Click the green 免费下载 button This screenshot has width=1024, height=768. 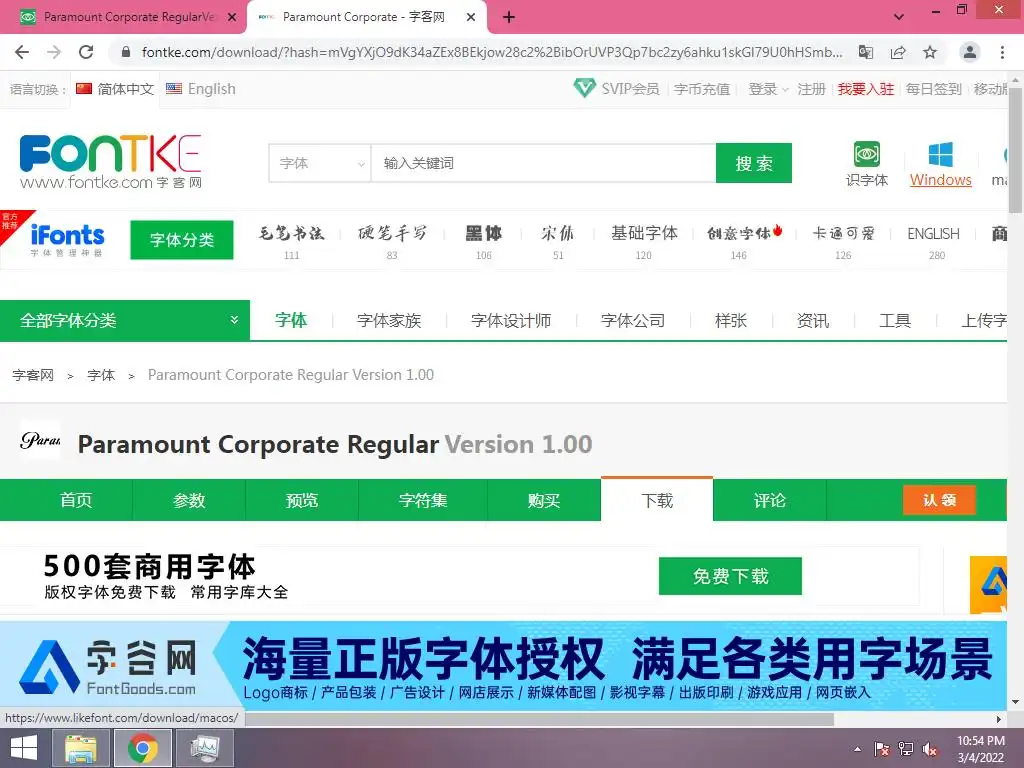click(x=730, y=576)
